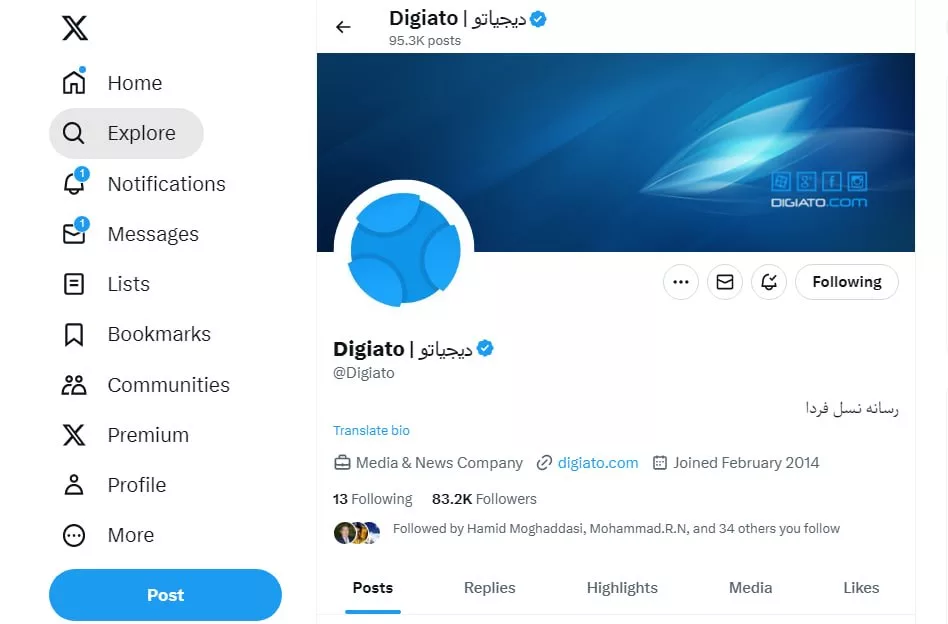Toggle the Following button to unfollow
This screenshot has height=624, width=948.
click(846, 282)
